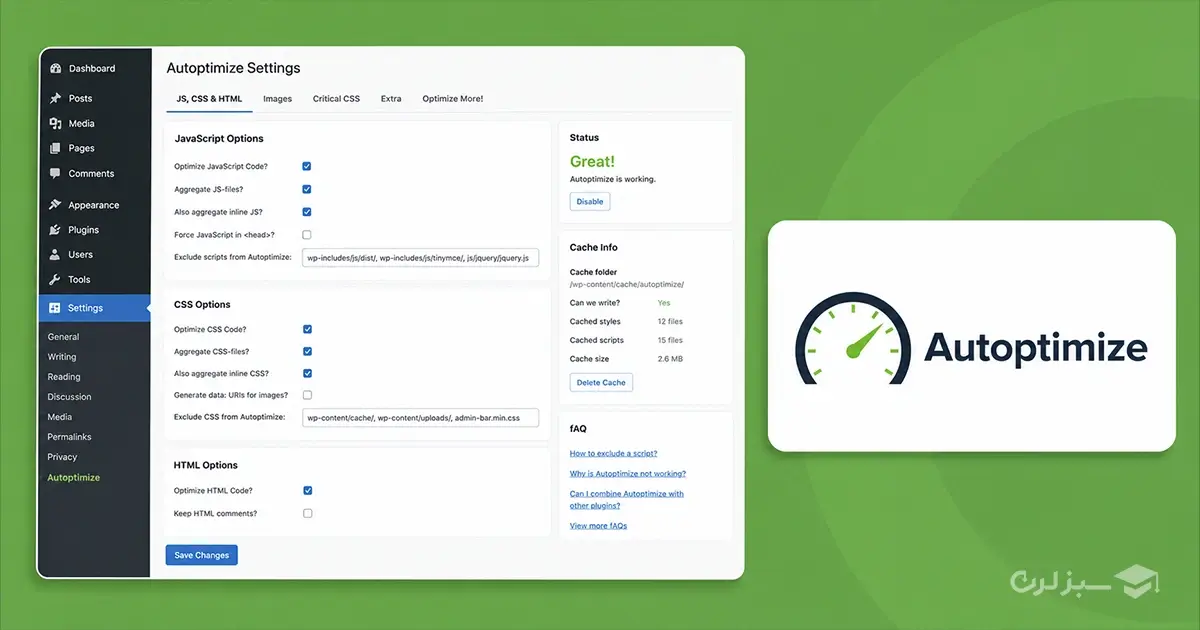Click the Plugins plug icon

point(55,230)
